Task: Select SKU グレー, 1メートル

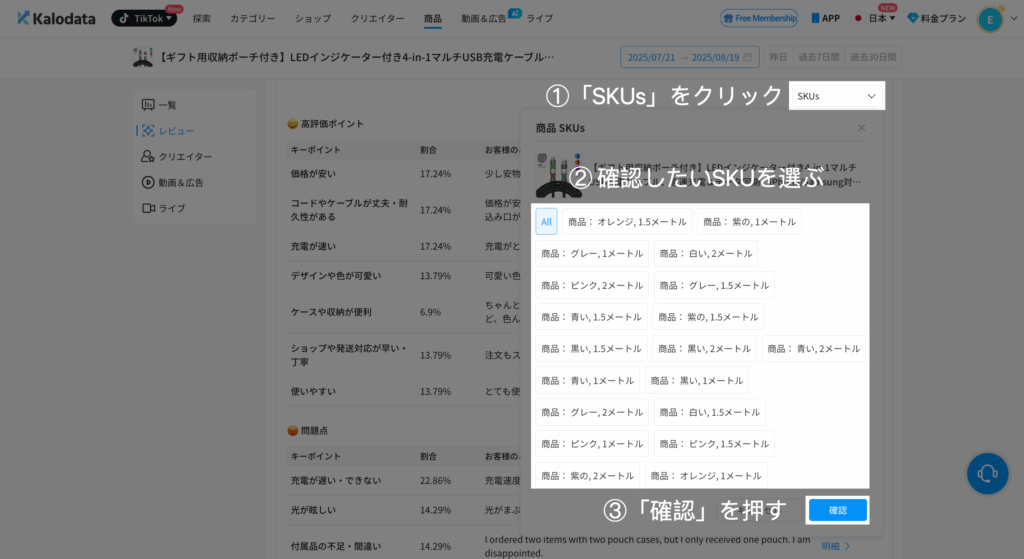Action: click(x=592, y=253)
